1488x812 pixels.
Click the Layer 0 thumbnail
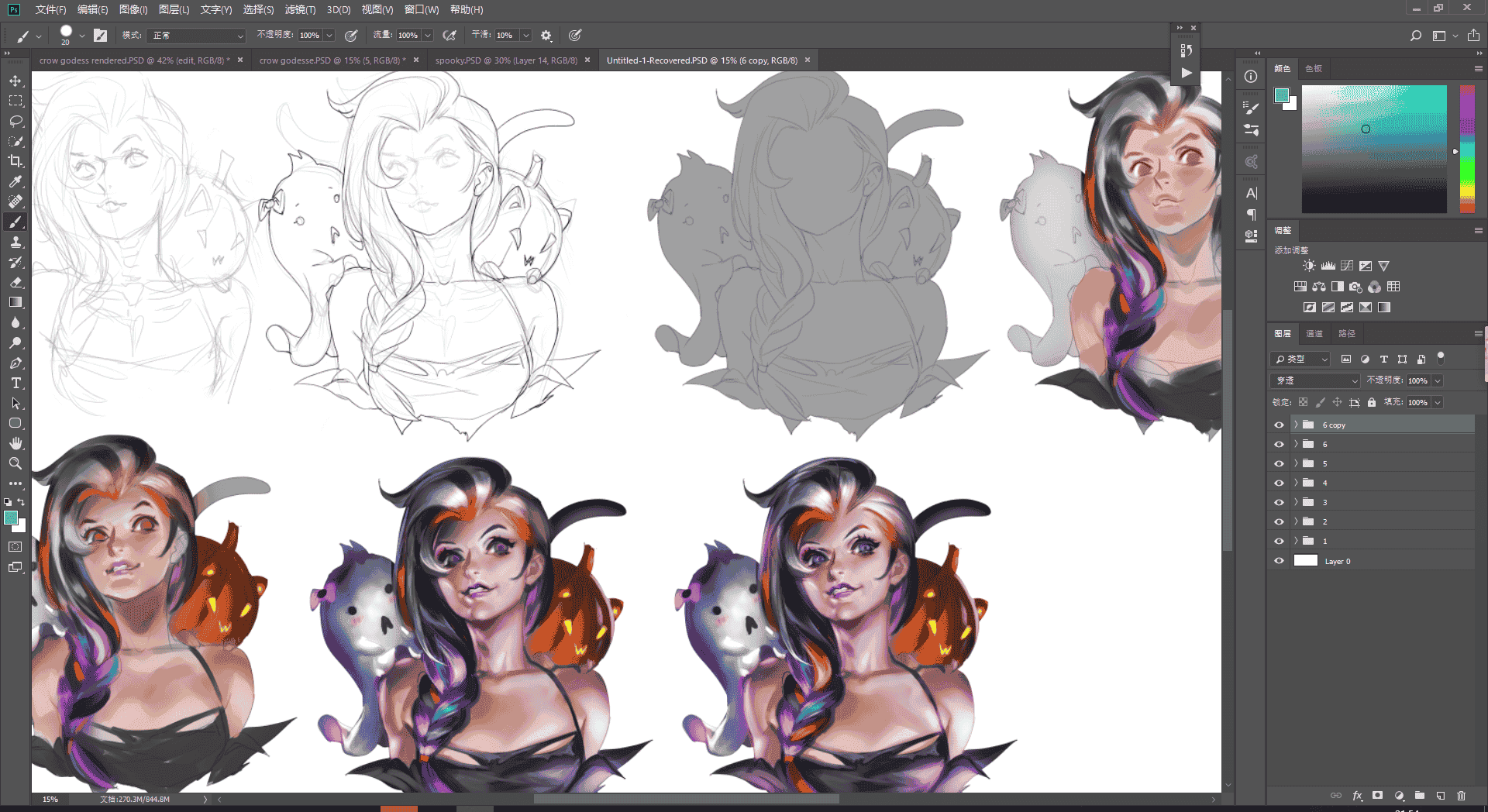pyautogui.click(x=1306, y=561)
